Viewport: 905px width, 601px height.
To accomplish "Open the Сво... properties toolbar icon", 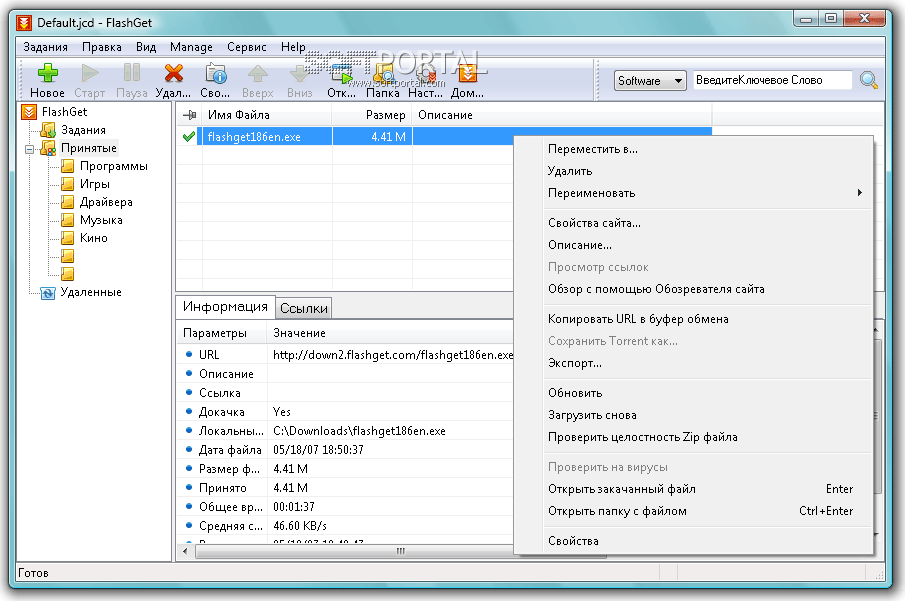I will (x=215, y=73).
